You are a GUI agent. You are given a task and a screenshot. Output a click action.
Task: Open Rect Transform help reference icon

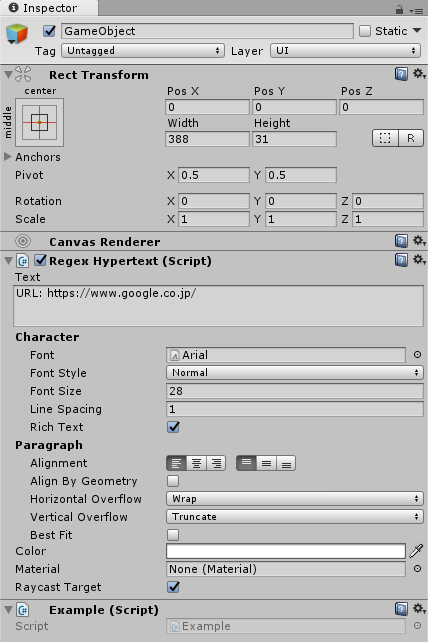pyautogui.click(x=401, y=74)
